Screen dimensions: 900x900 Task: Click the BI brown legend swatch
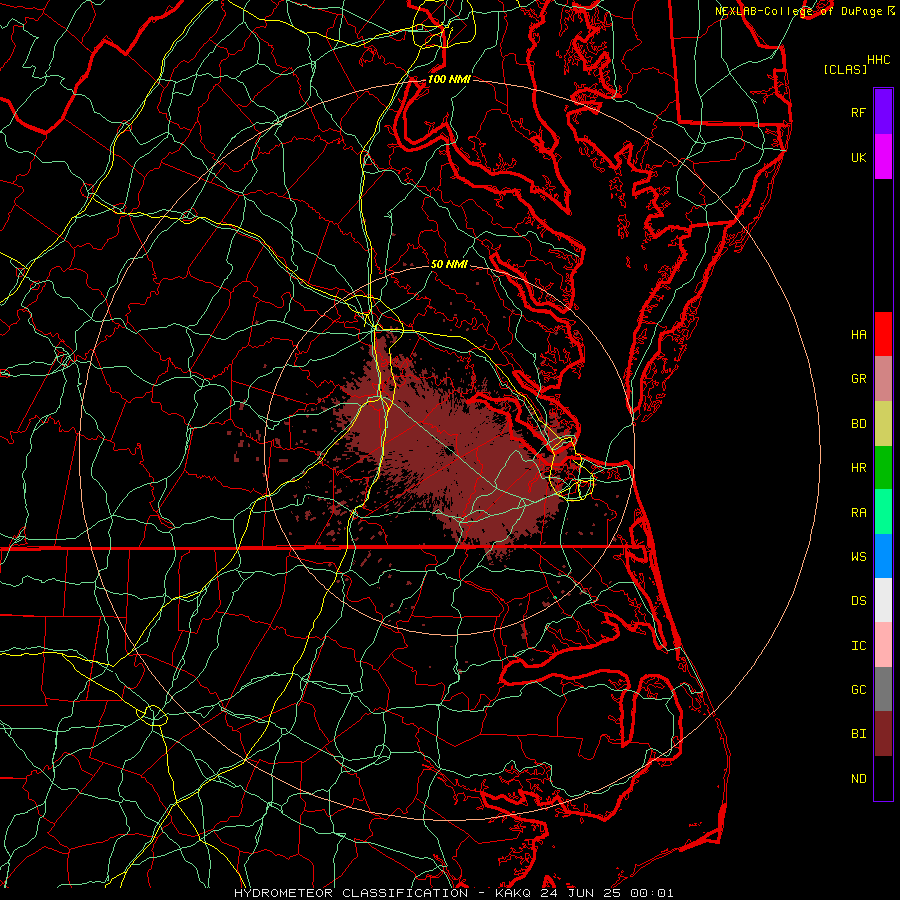click(883, 734)
